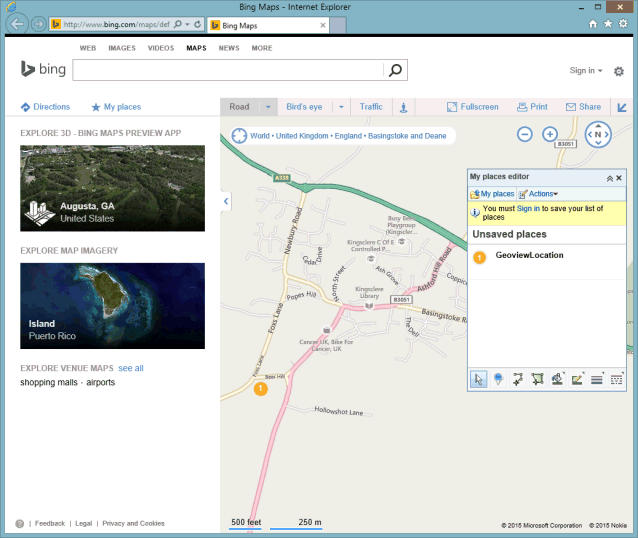Collapse the My places editor panel
The image size is (638, 538).
pos(610,178)
